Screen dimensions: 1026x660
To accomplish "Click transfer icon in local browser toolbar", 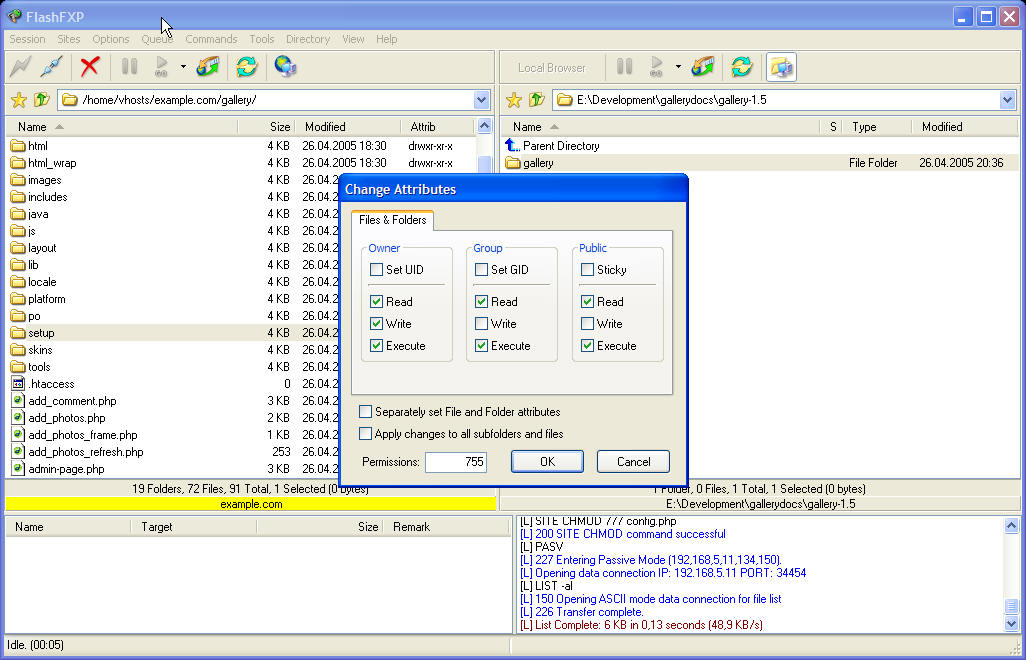I will click(x=703, y=66).
